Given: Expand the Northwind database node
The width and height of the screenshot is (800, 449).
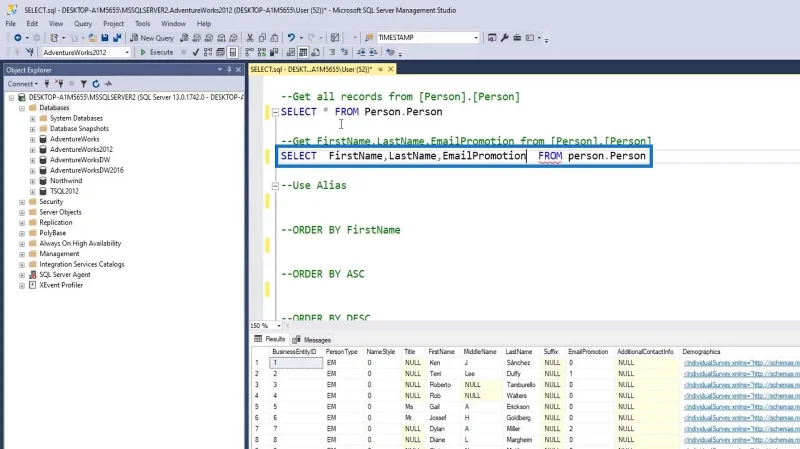Looking at the screenshot, I should [x=33, y=181].
